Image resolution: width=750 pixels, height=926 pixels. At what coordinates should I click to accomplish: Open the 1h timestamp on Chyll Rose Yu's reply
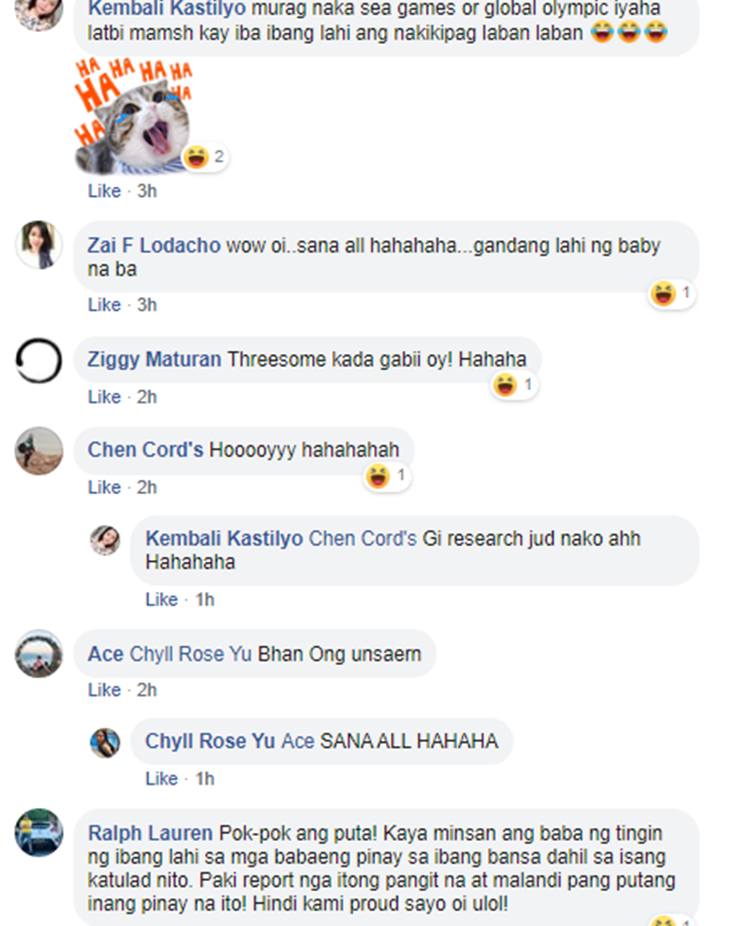click(x=205, y=778)
